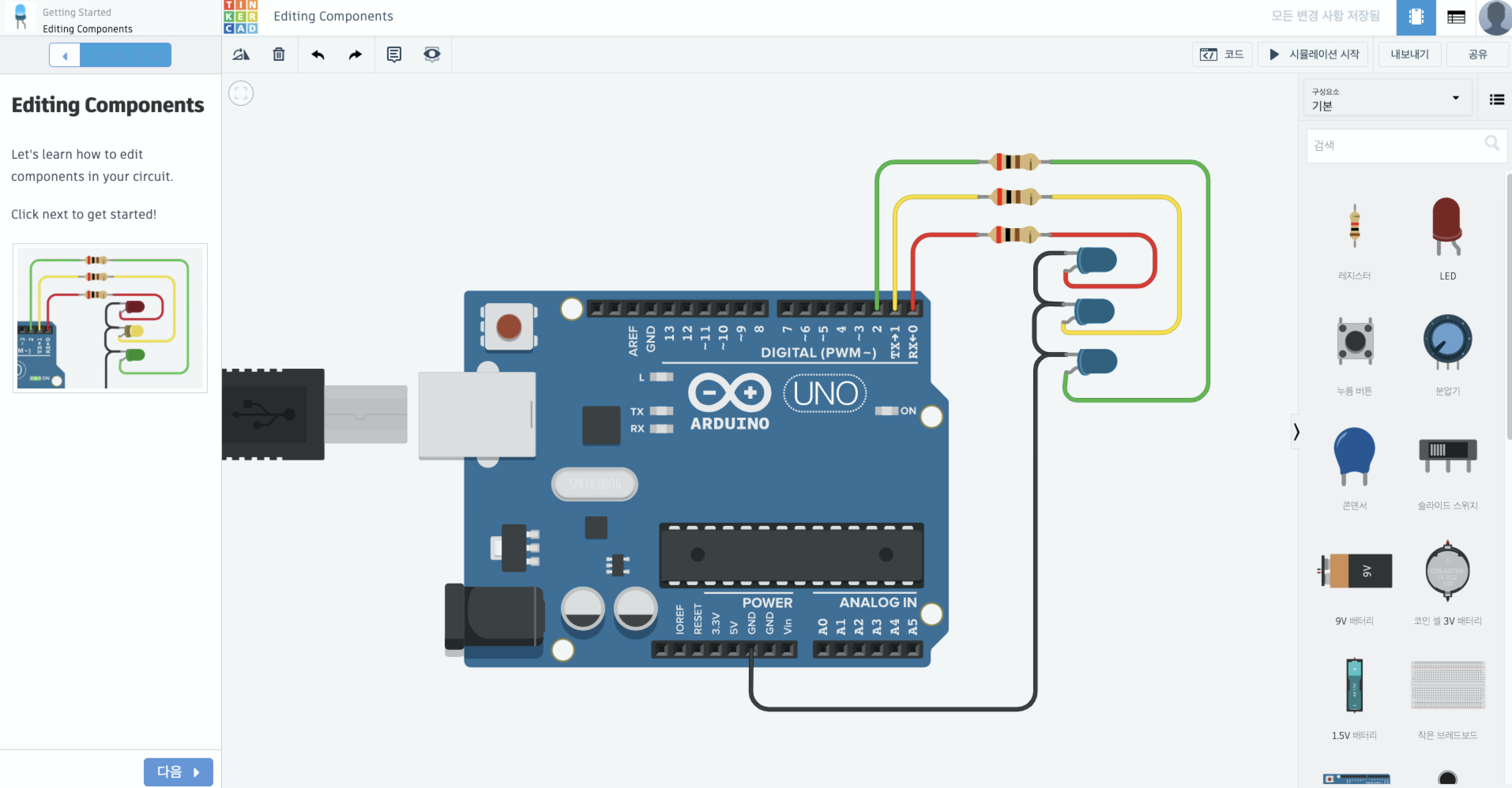The width and height of the screenshot is (1512, 788).
Task: Collapse the components side panel chevron
Action: click(x=1297, y=432)
